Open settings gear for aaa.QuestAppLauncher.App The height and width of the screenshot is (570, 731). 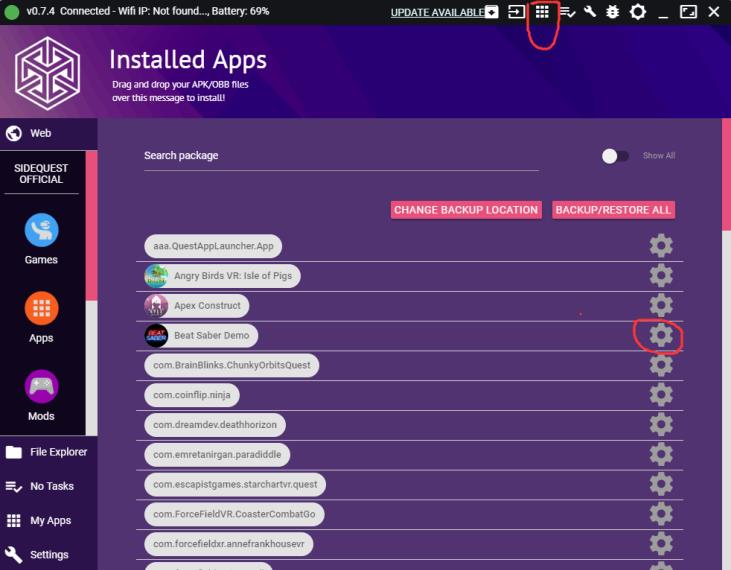click(661, 246)
